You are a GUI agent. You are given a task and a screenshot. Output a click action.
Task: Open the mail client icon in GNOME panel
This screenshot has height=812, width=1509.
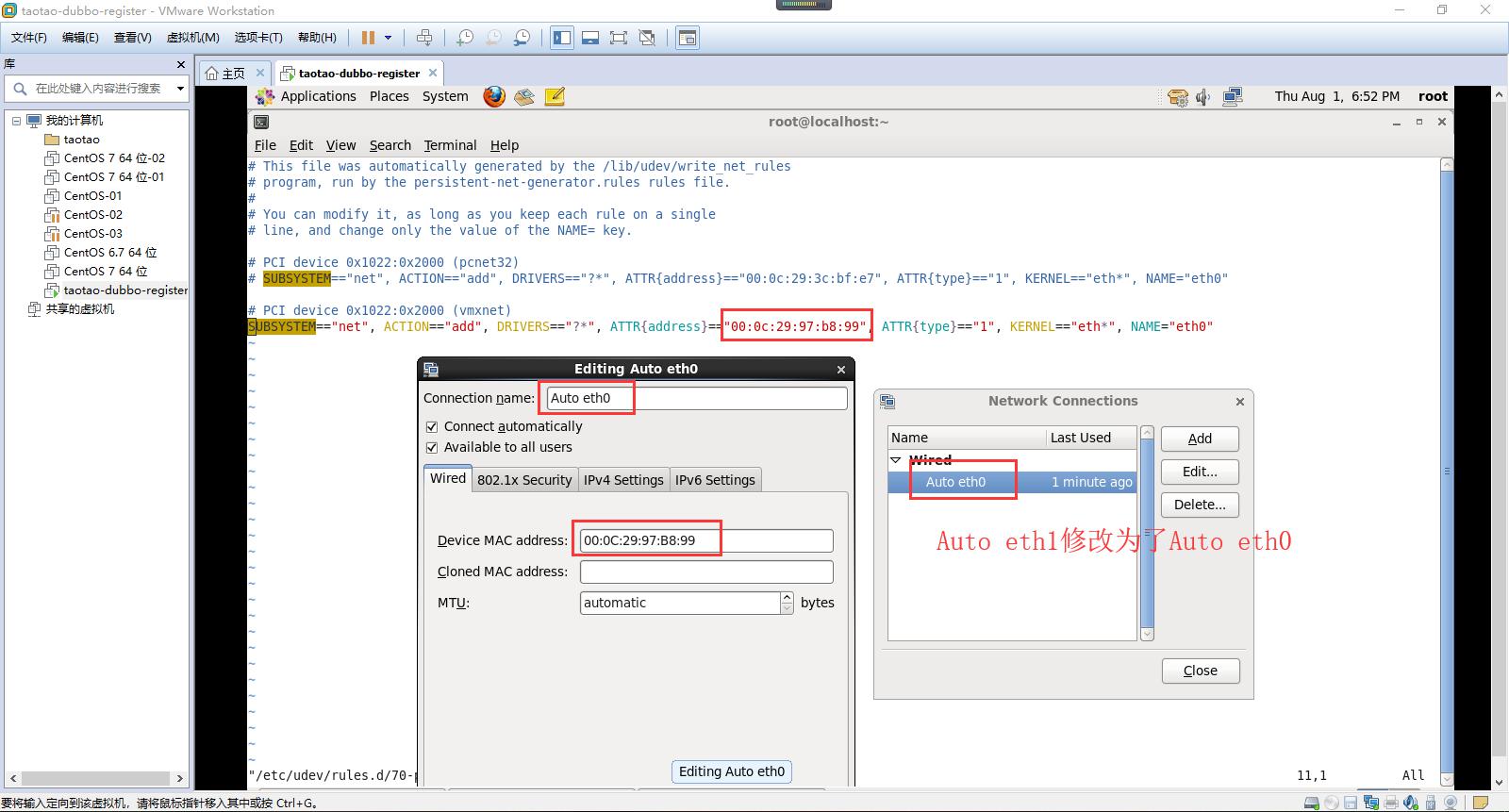click(524, 96)
